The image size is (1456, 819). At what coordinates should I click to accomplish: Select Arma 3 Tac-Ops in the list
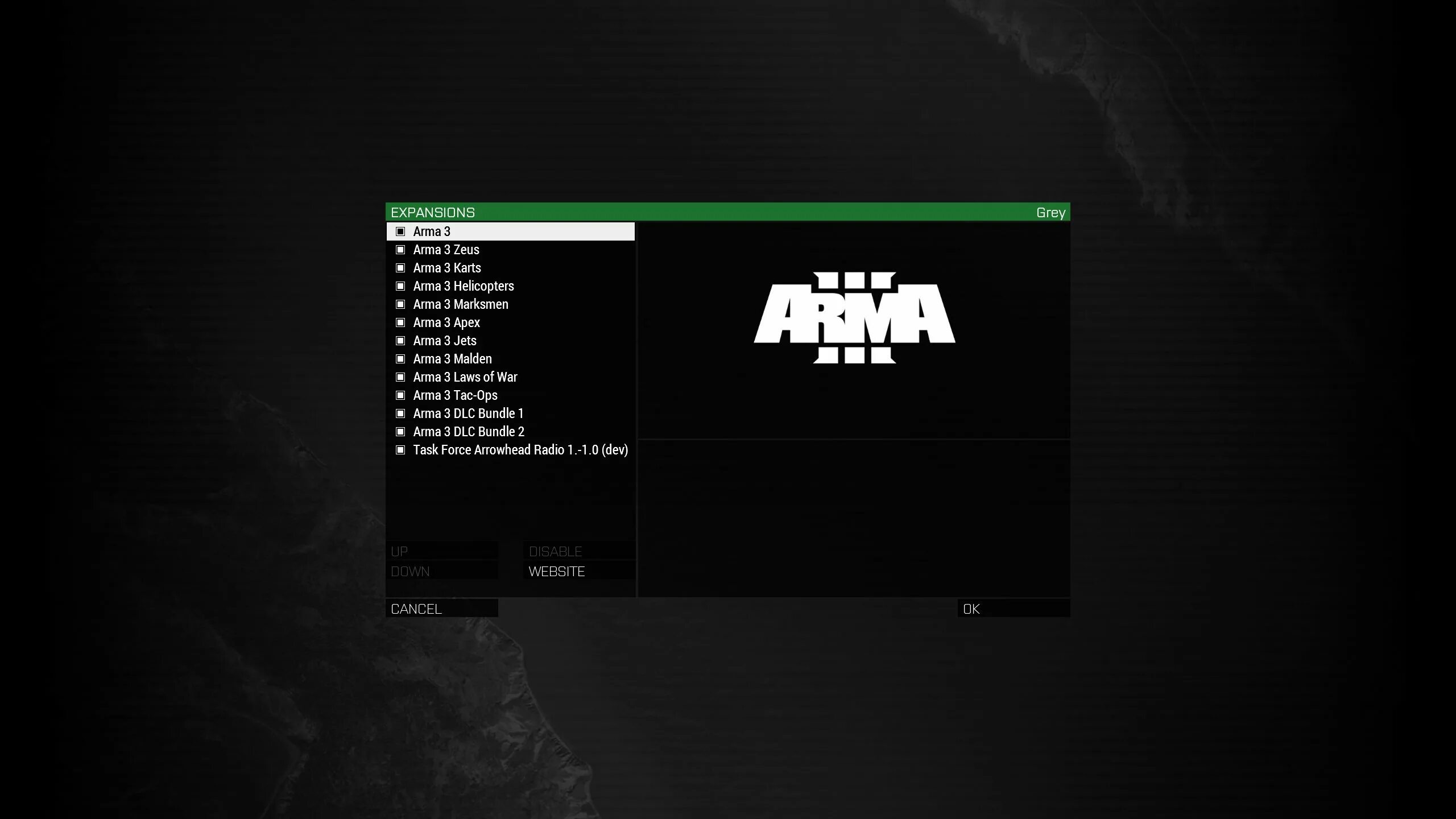pos(510,395)
